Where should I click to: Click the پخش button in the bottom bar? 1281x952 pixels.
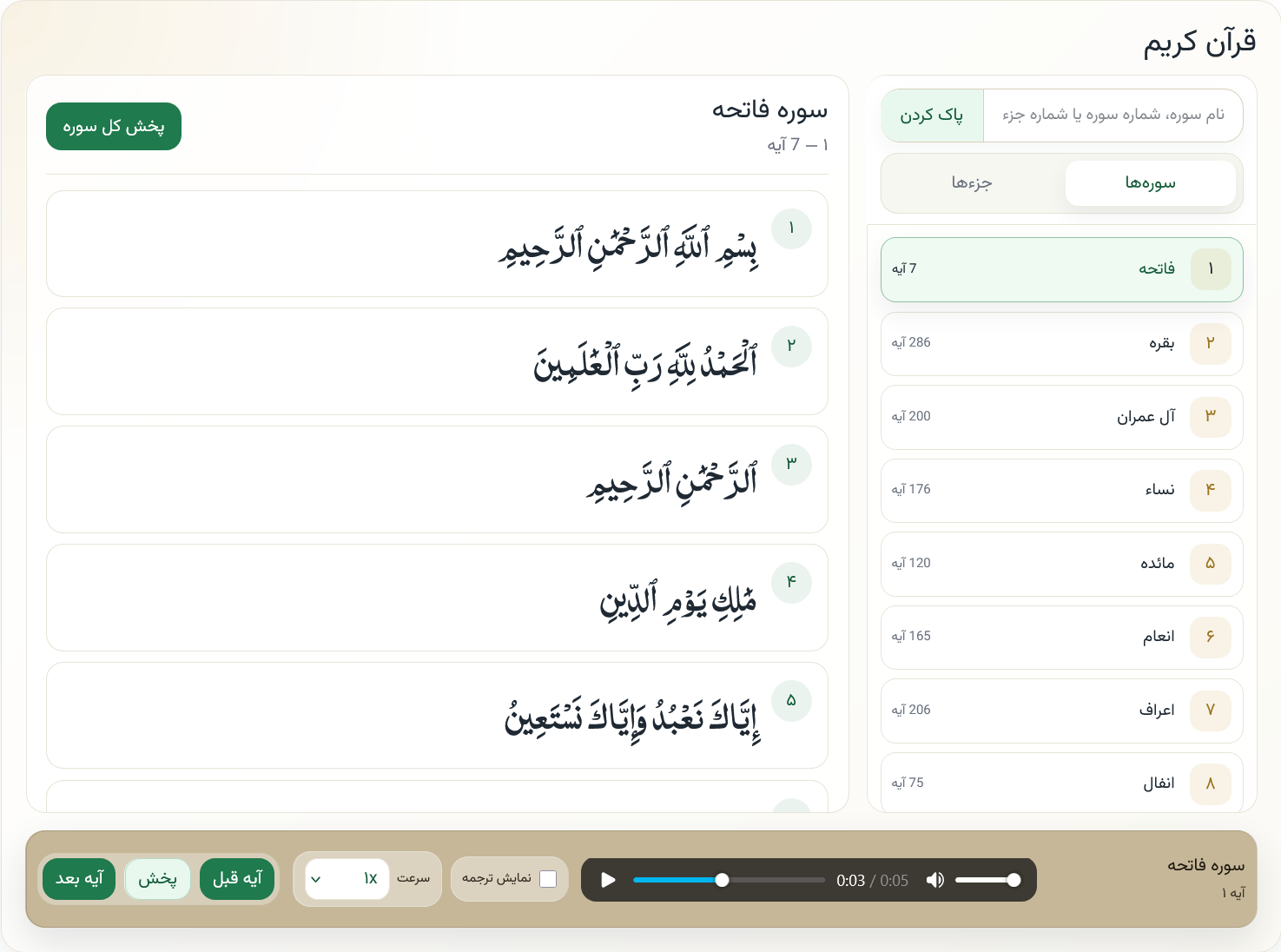click(x=157, y=879)
